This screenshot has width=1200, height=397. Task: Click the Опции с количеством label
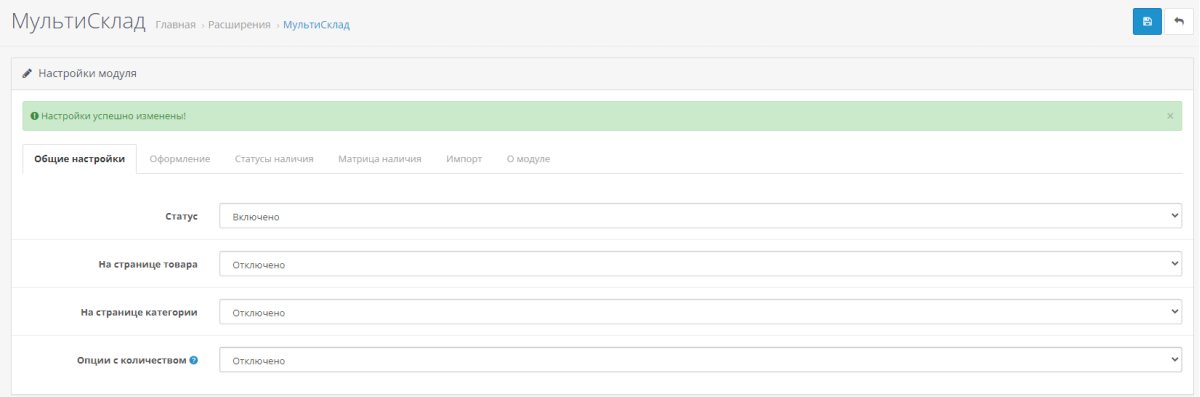[131, 360]
